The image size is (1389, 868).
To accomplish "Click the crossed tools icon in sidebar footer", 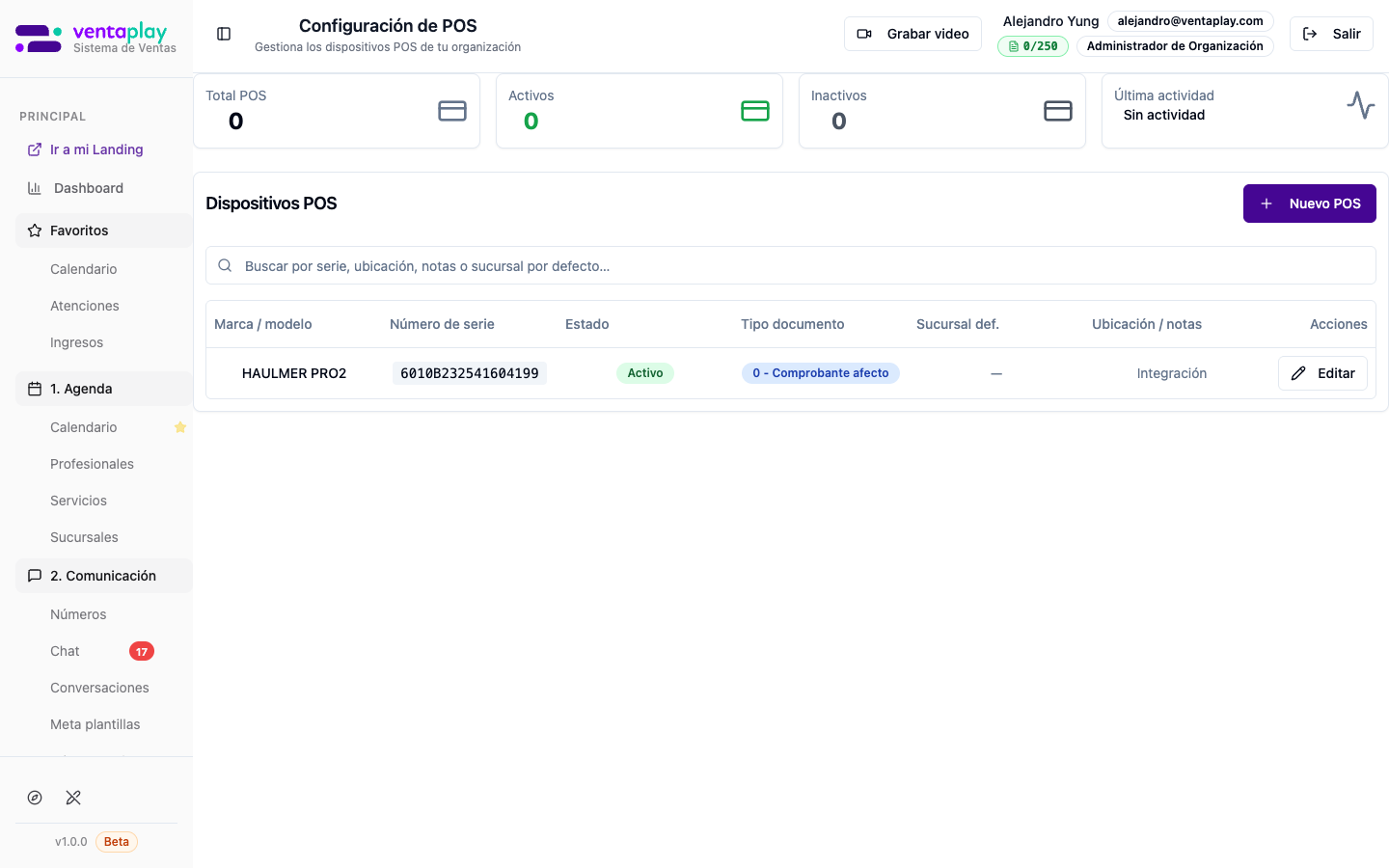I will pyautogui.click(x=73, y=798).
